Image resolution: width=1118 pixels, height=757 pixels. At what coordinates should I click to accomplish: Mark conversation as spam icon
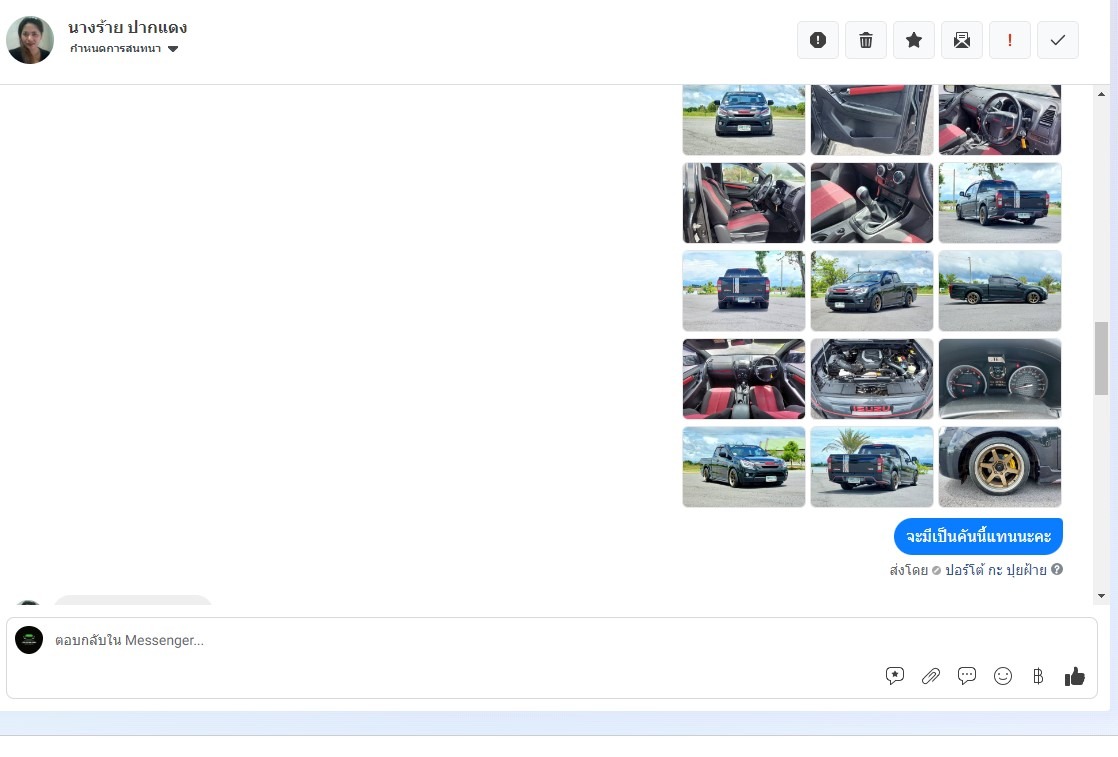coord(818,40)
